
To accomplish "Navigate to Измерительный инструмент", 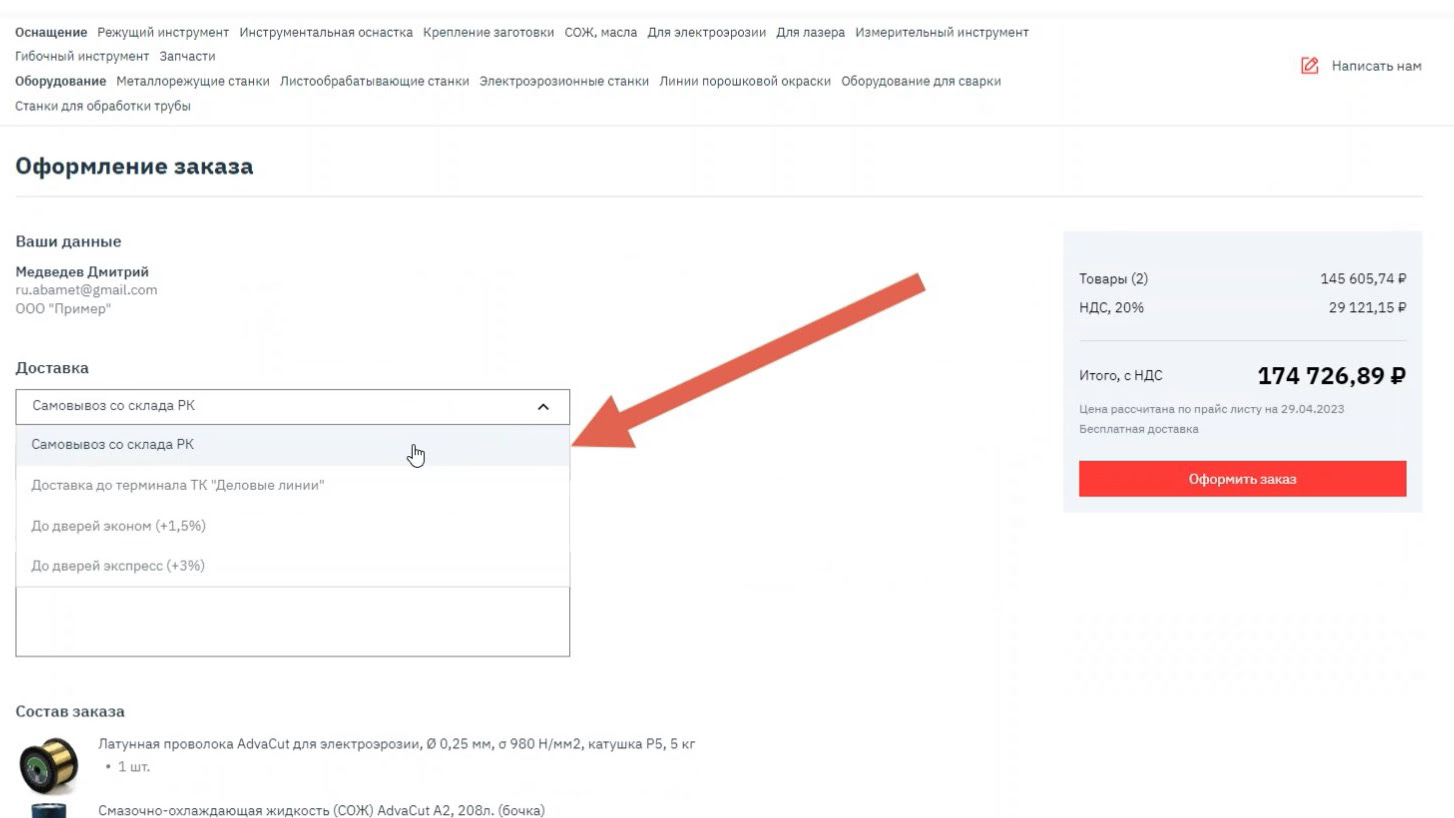I will pos(942,32).
